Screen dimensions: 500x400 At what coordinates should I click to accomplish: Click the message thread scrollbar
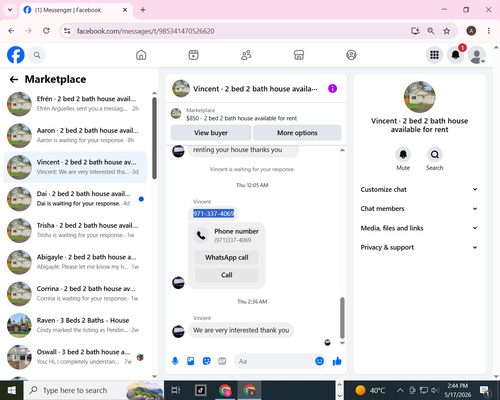point(342,318)
